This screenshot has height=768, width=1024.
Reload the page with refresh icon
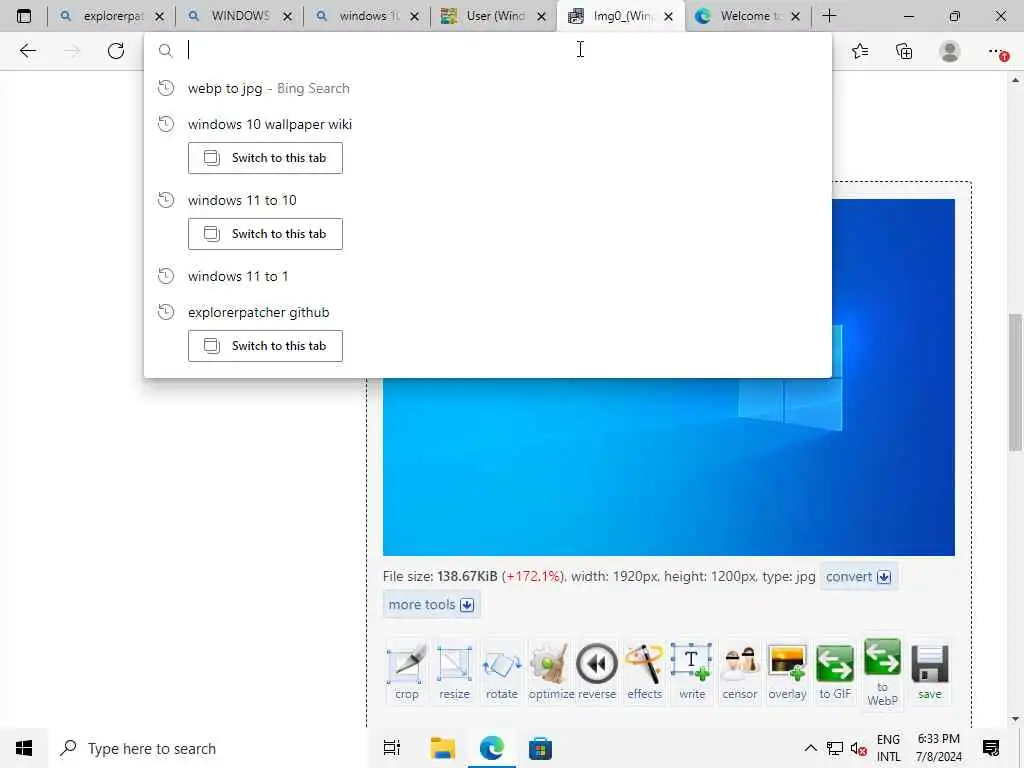point(116,51)
